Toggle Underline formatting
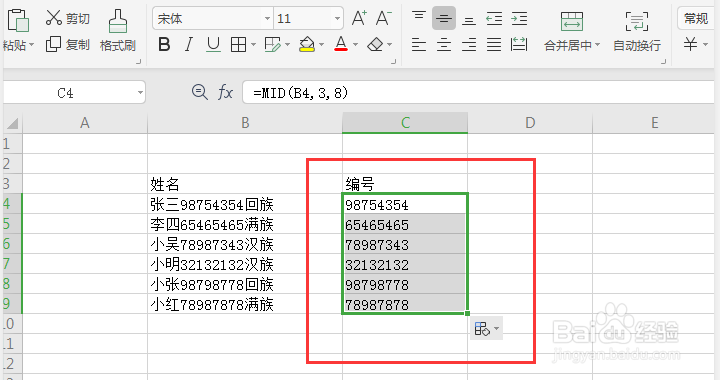 pos(213,45)
